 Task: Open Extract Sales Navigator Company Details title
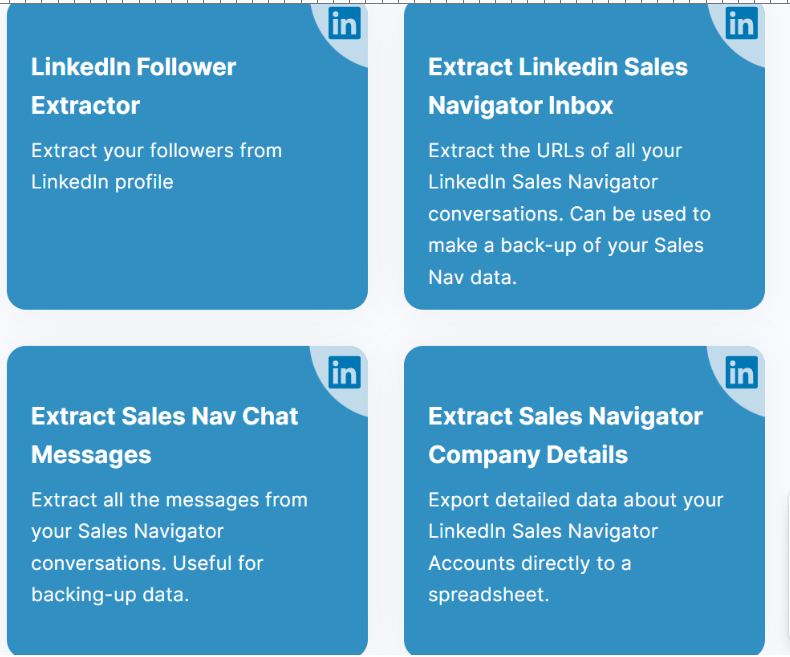coord(565,435)
